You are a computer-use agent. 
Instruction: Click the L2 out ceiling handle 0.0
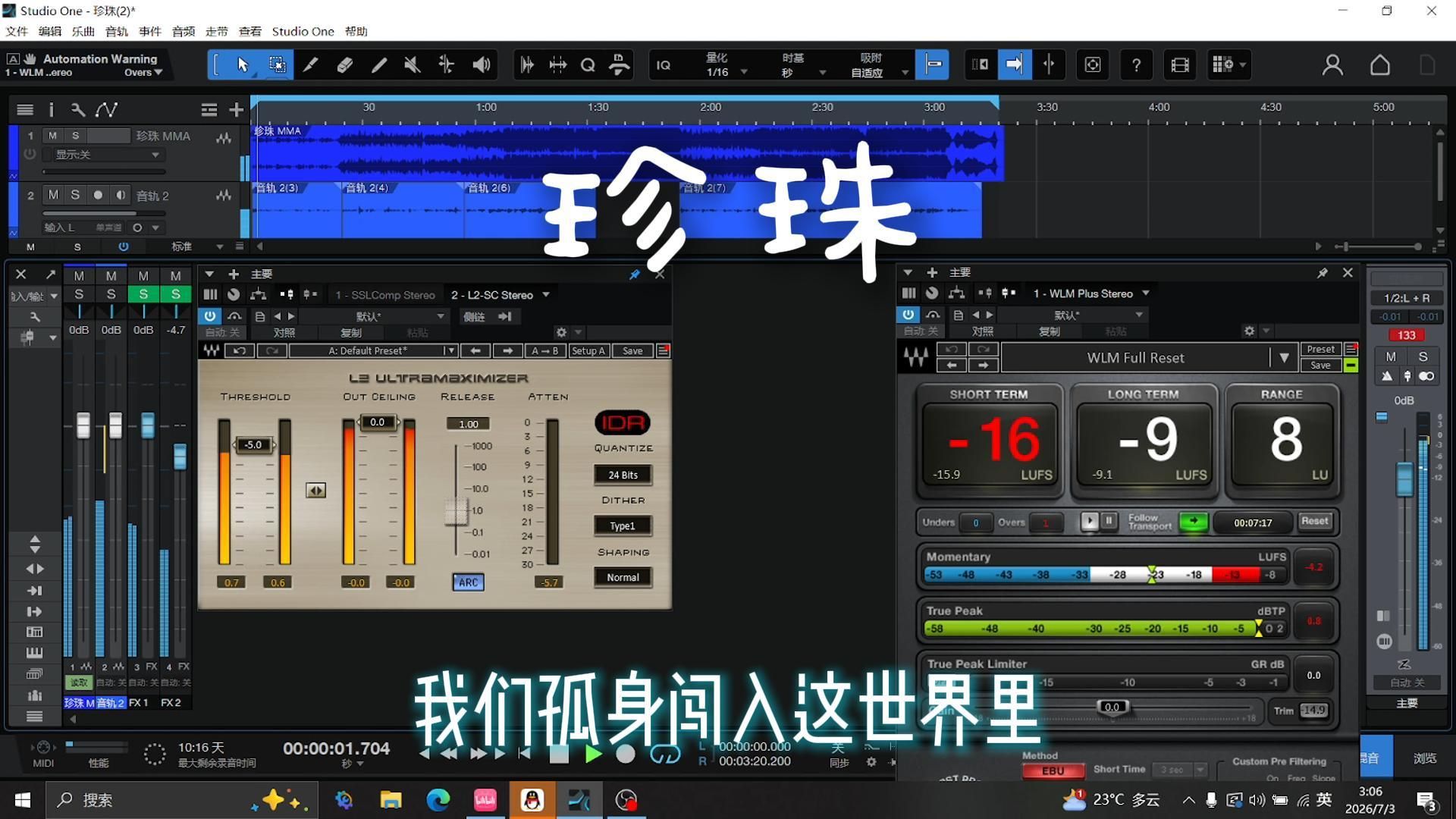(x=377, y=422)
